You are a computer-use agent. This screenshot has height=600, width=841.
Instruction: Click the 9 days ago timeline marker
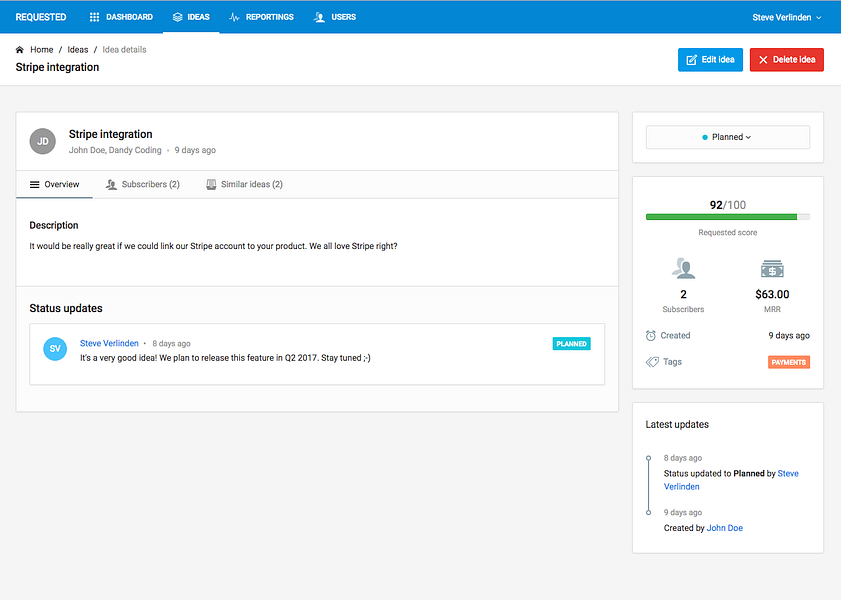648,513
